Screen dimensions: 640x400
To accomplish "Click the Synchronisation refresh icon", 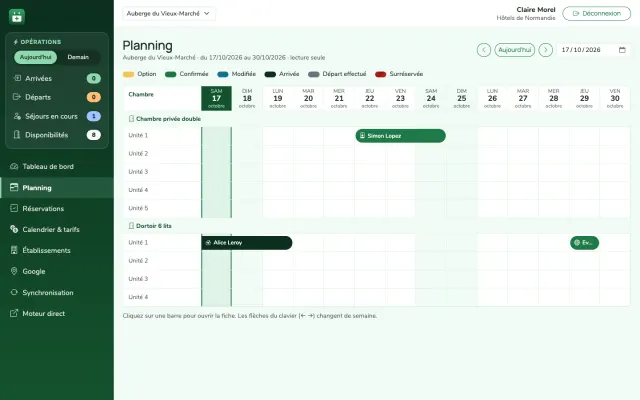I will [x=14, y=292].
